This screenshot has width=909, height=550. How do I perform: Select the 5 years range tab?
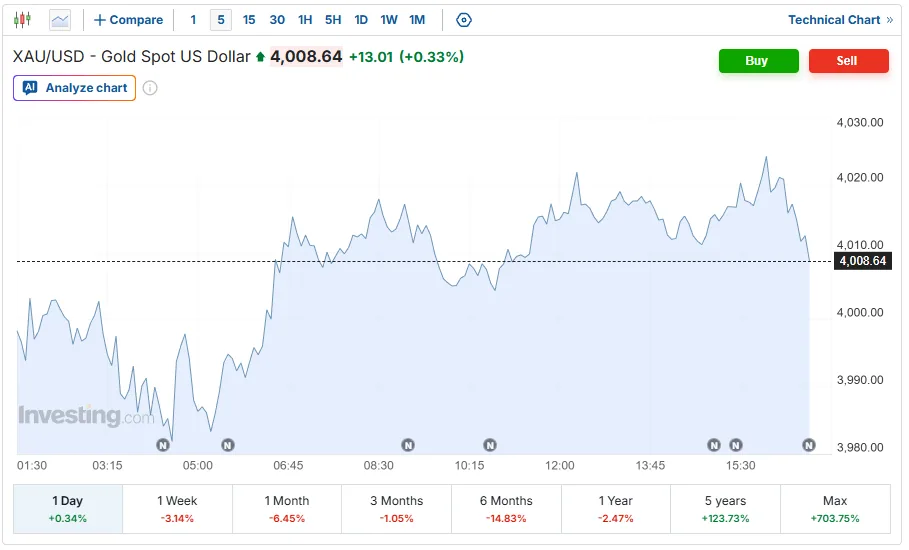(x=725, y=509)
